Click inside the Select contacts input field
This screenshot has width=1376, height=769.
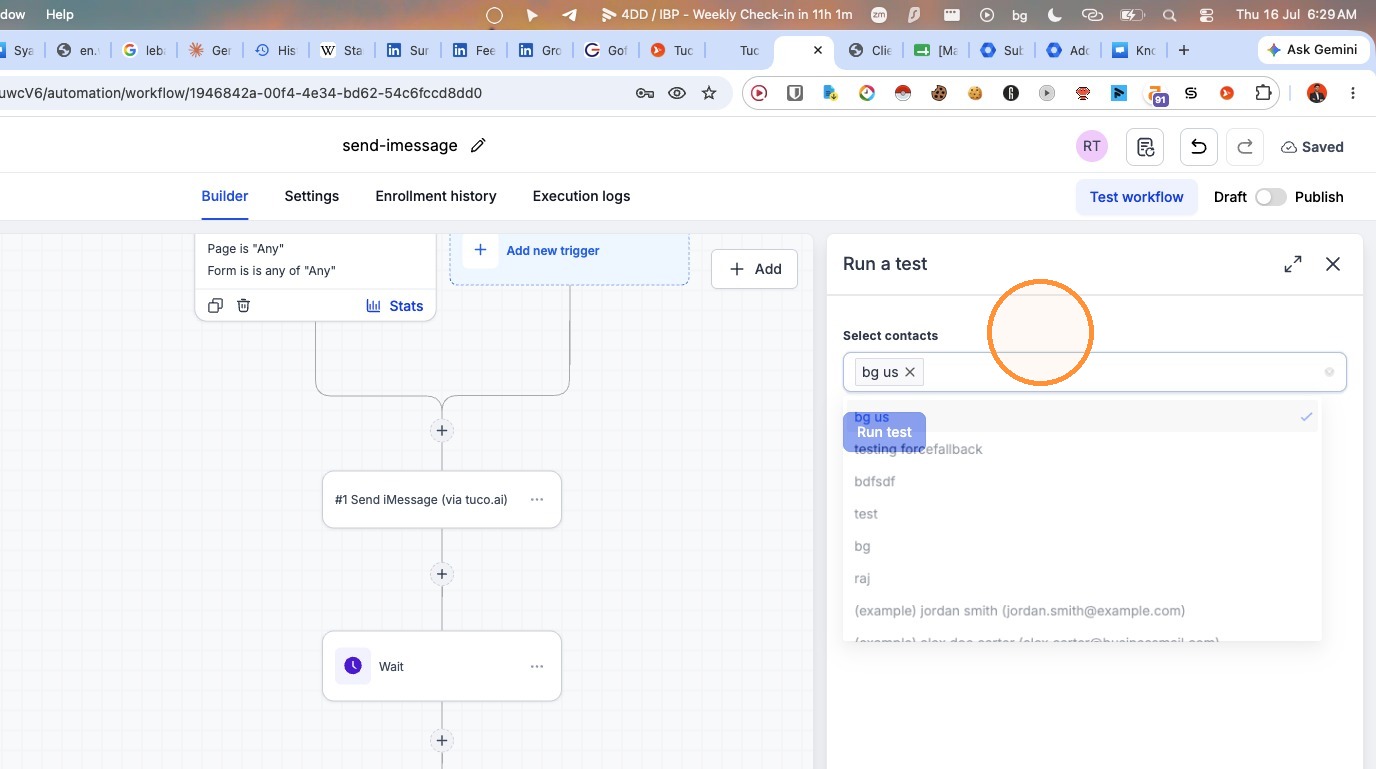[x=1120, y=372]
